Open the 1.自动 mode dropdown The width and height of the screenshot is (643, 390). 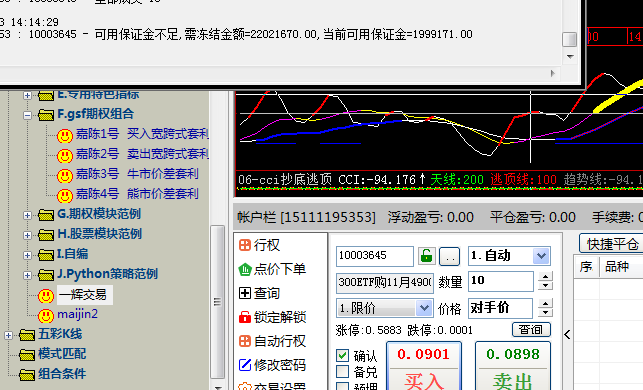pos(509,256)
